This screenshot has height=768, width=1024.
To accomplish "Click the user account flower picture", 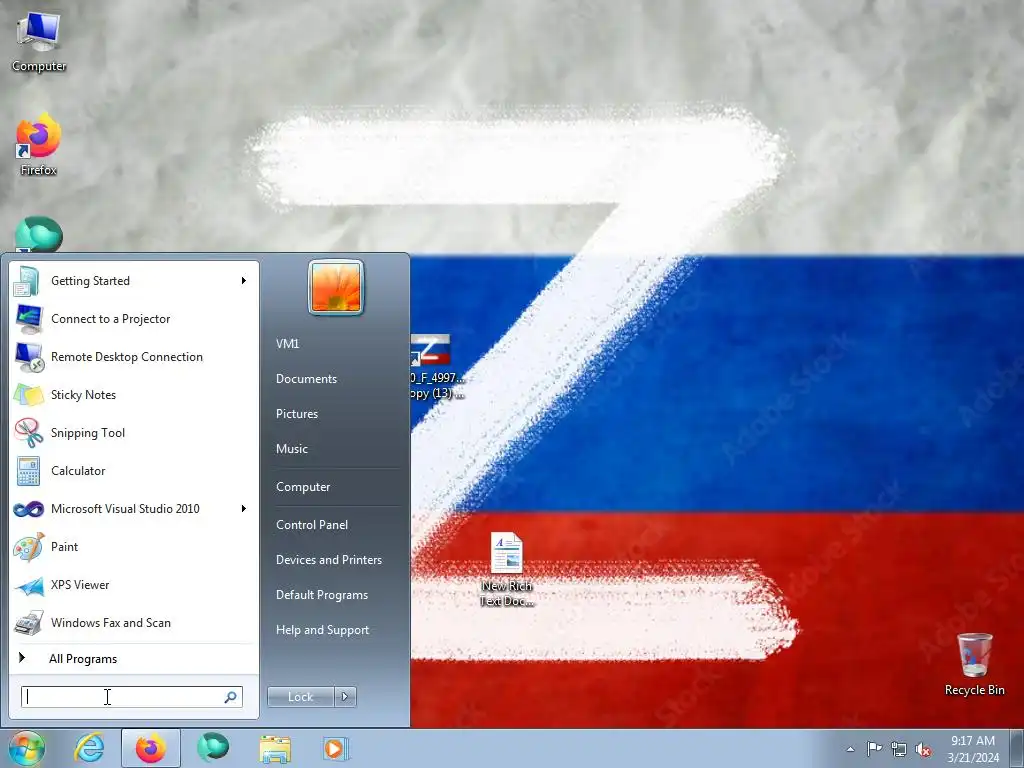I will (336, 287).
